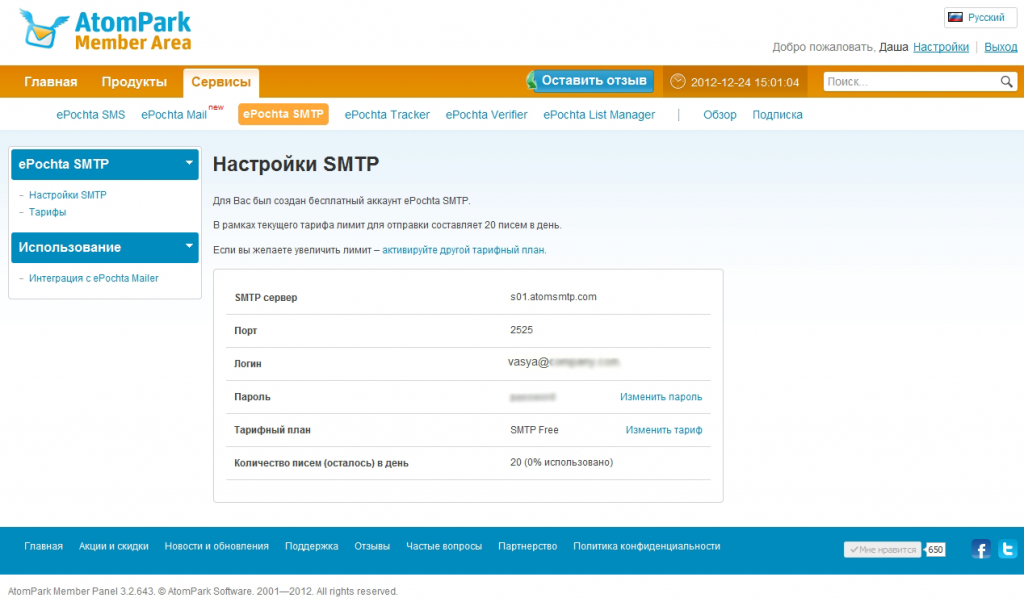Click the Мне нравится like button
Image resolution: width=1024 pixels, height=602 pixels.
coord(882,550)
